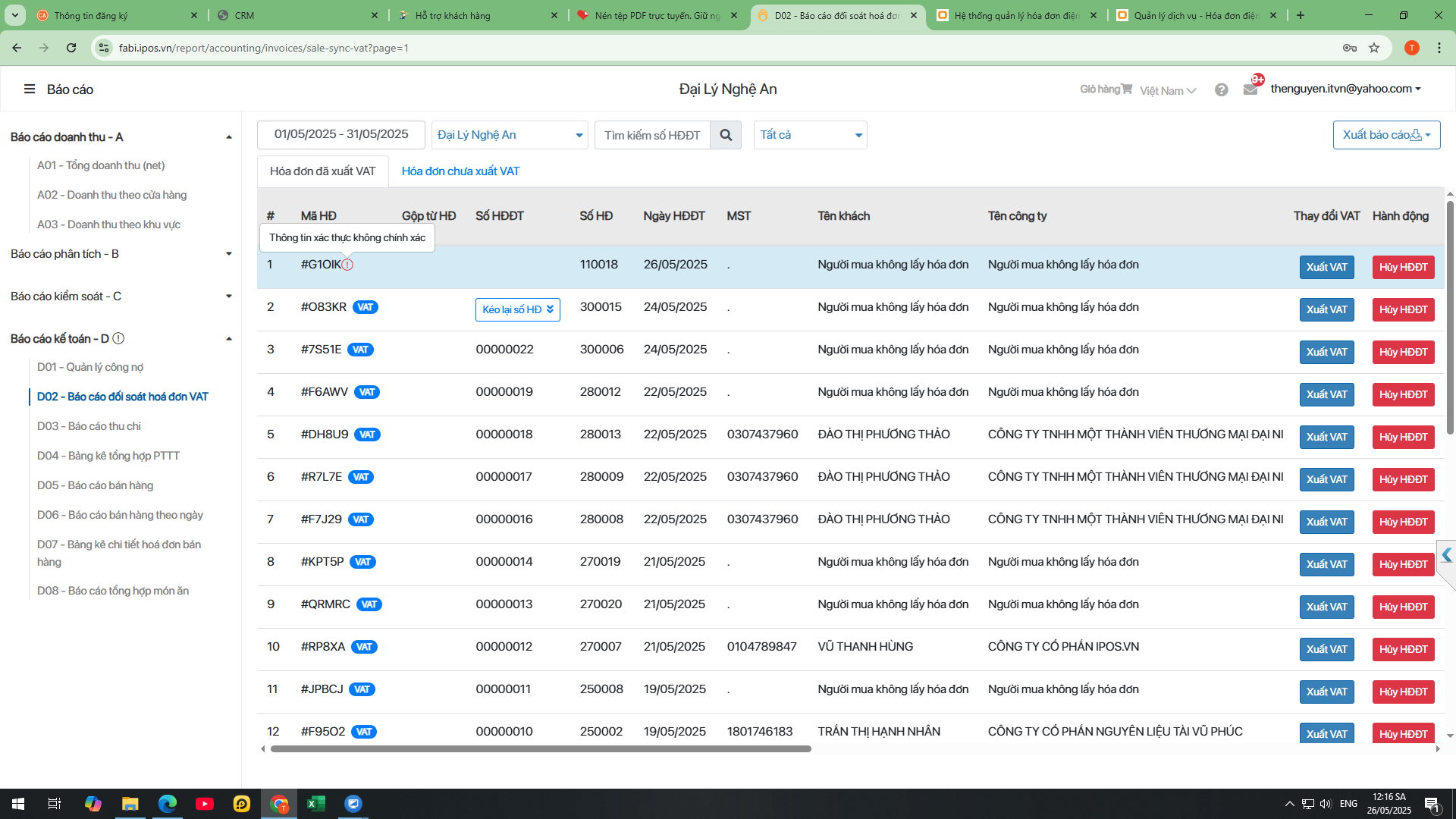Click the Giỏ hàng cart icon
The height and width of the screenshot is (819, 1456).
[x=1127, y=89]
